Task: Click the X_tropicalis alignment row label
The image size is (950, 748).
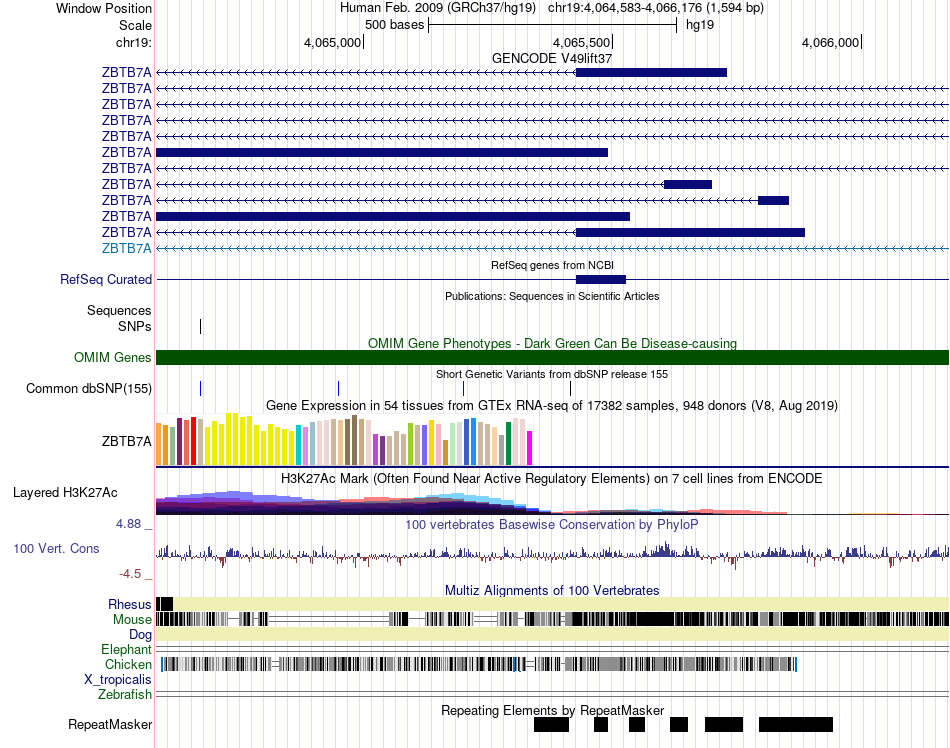Action: [x=118, y=680]
